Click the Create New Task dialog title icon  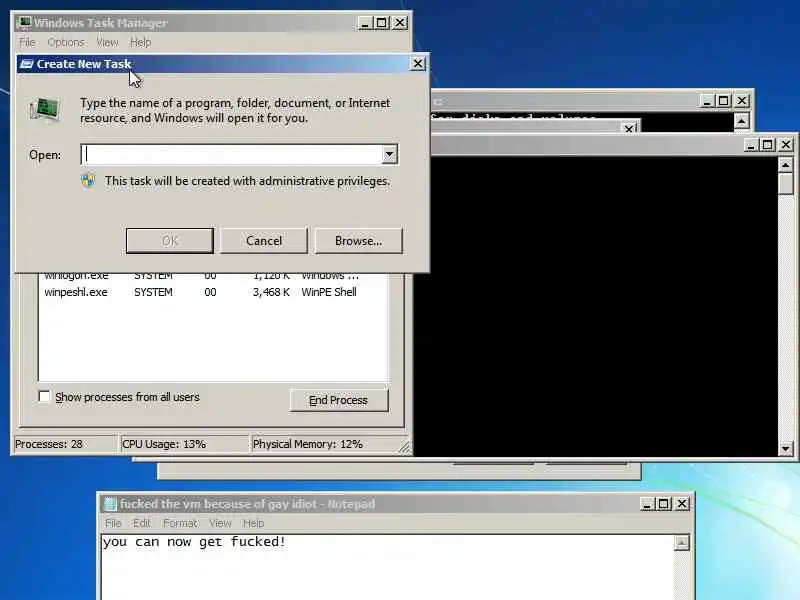coord(27,64)
